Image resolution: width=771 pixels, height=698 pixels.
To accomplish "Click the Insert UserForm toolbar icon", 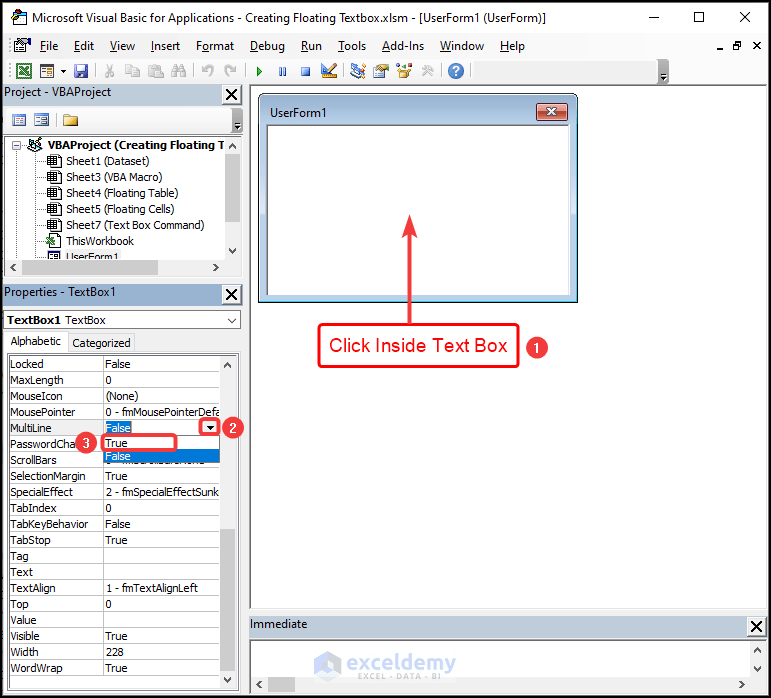I will point(47,71).
